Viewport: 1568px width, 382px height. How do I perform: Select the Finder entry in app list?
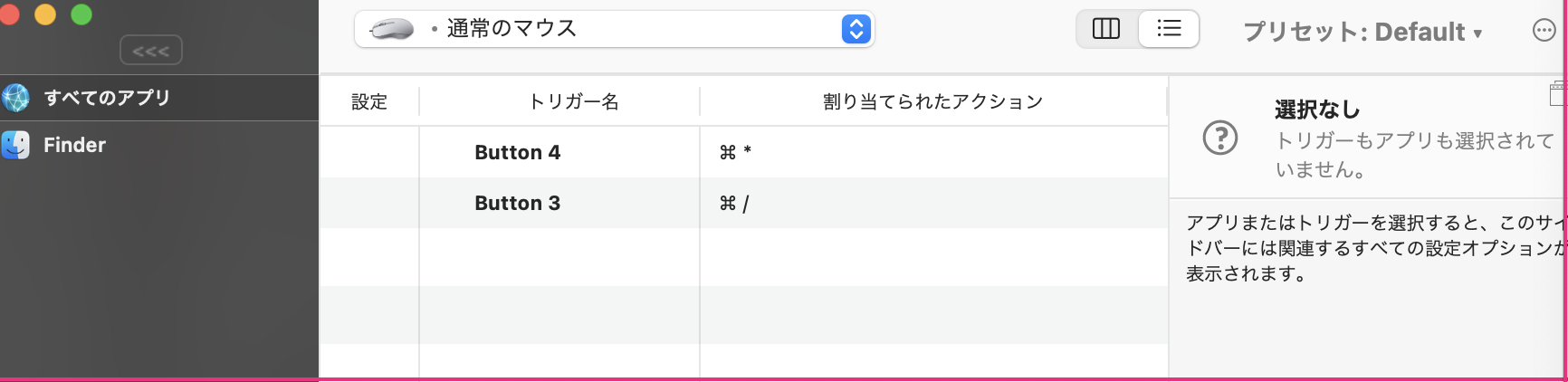pos(75,145)
